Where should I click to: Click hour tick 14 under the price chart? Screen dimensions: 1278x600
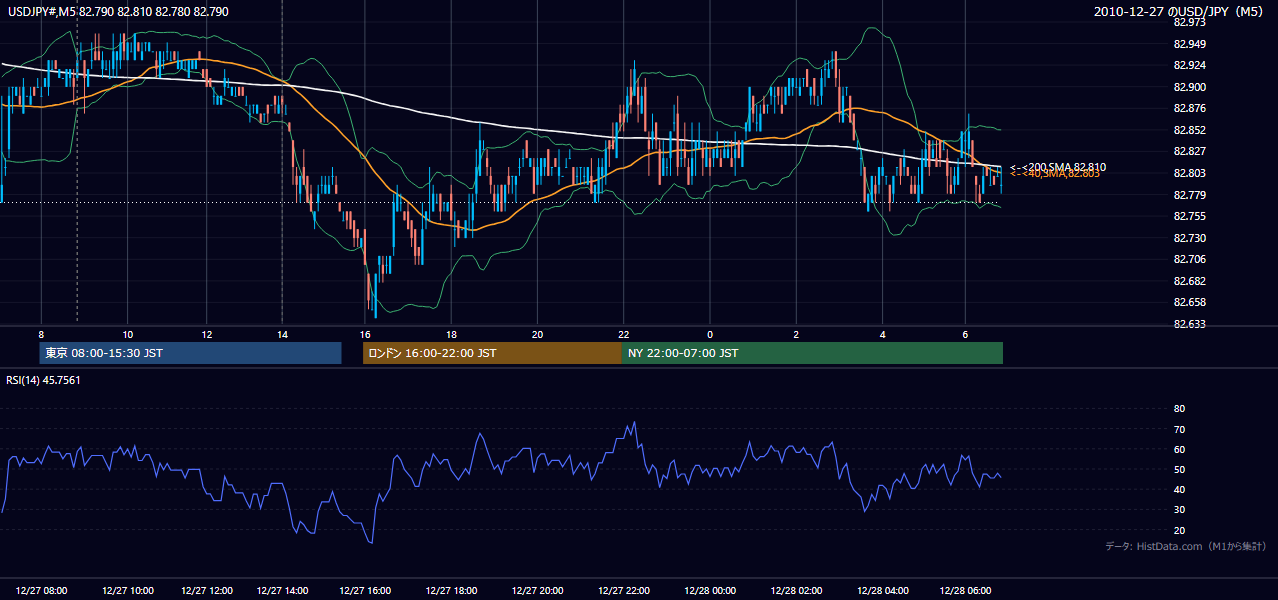283,334
